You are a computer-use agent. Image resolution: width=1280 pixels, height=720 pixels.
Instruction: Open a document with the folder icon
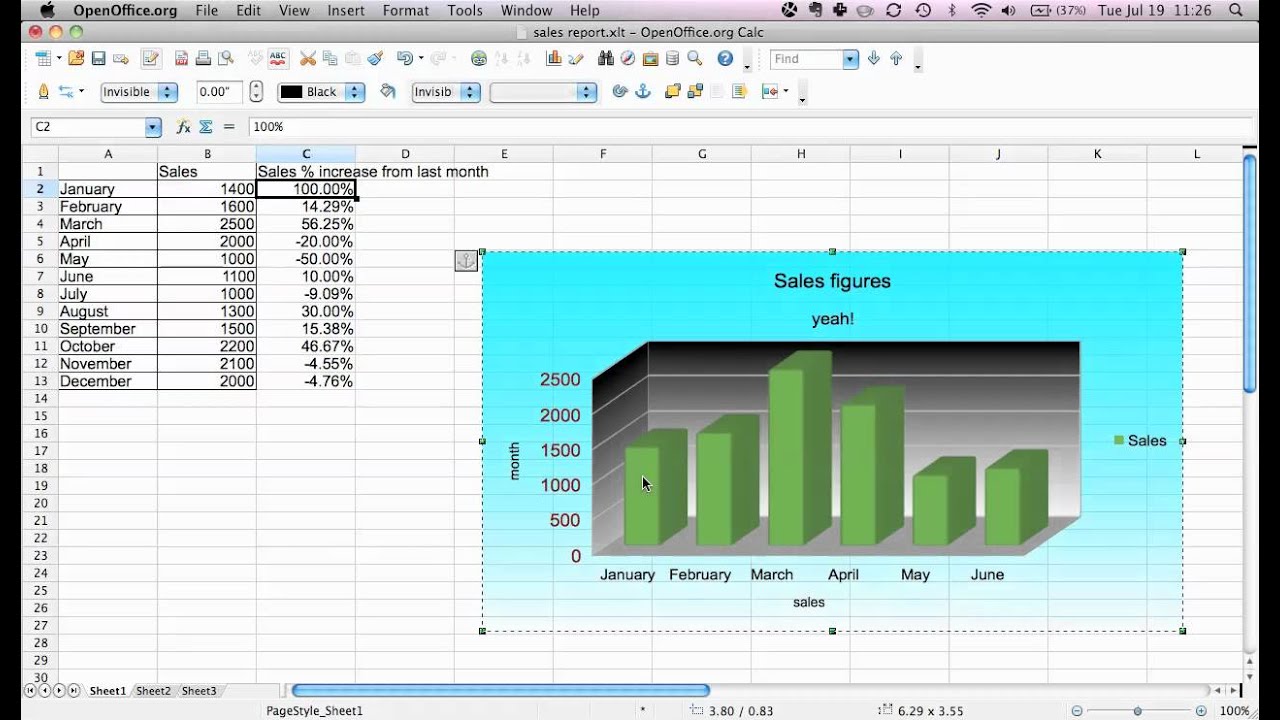(76, 59)
